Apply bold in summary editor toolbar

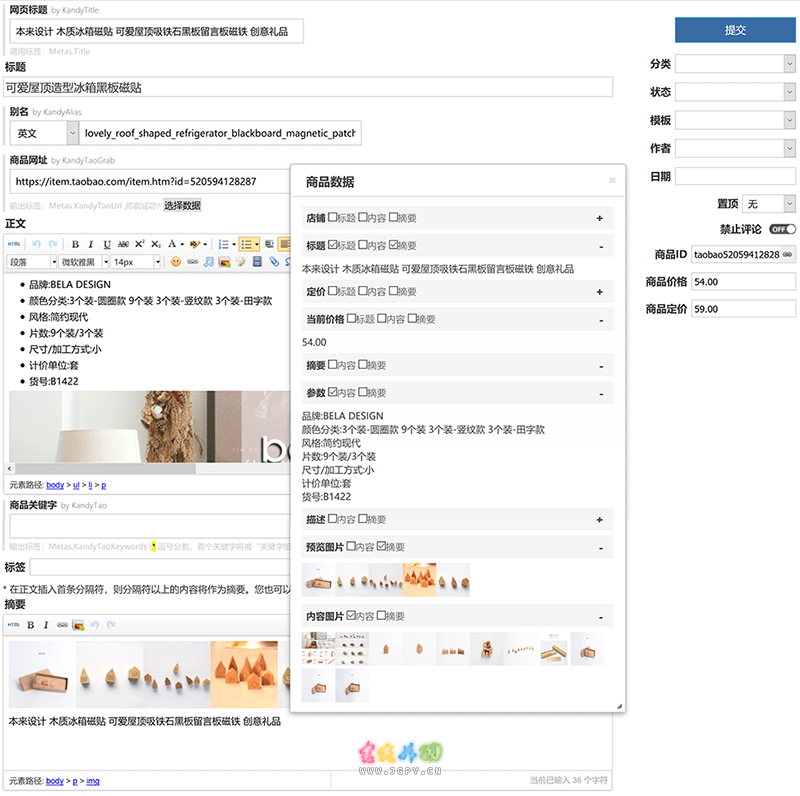tap(31, 625)
